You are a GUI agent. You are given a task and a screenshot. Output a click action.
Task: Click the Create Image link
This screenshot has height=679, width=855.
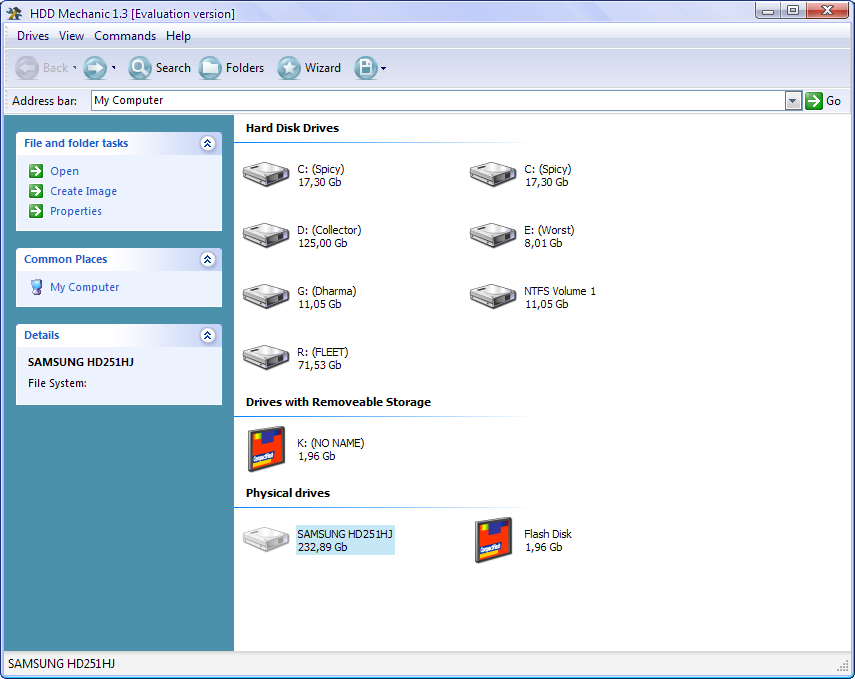click(x=83, y=191)
